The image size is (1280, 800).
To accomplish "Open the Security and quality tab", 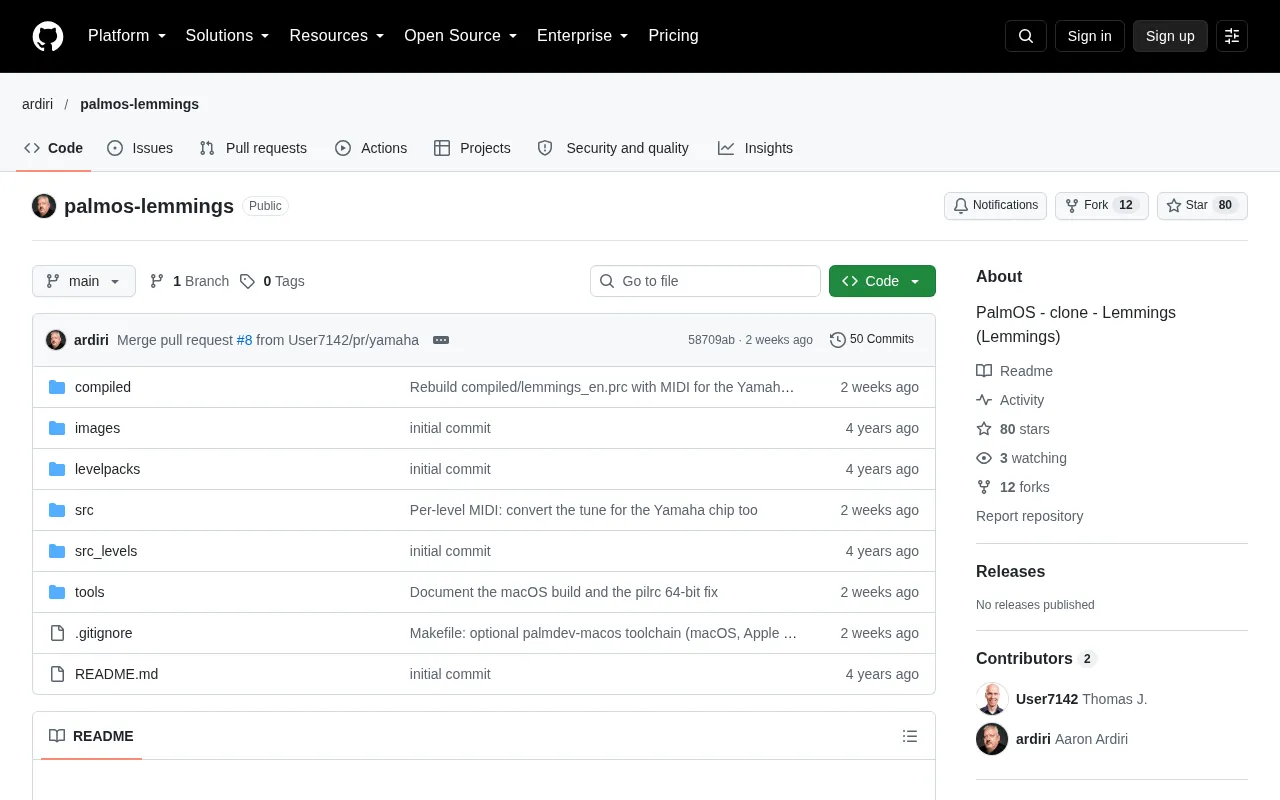I will click(613, 148).
